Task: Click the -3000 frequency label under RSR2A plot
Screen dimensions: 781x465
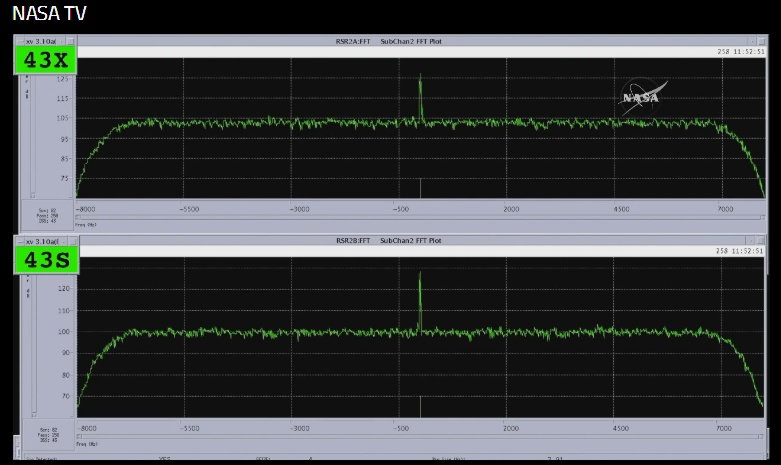Action: tap(299, 209)
